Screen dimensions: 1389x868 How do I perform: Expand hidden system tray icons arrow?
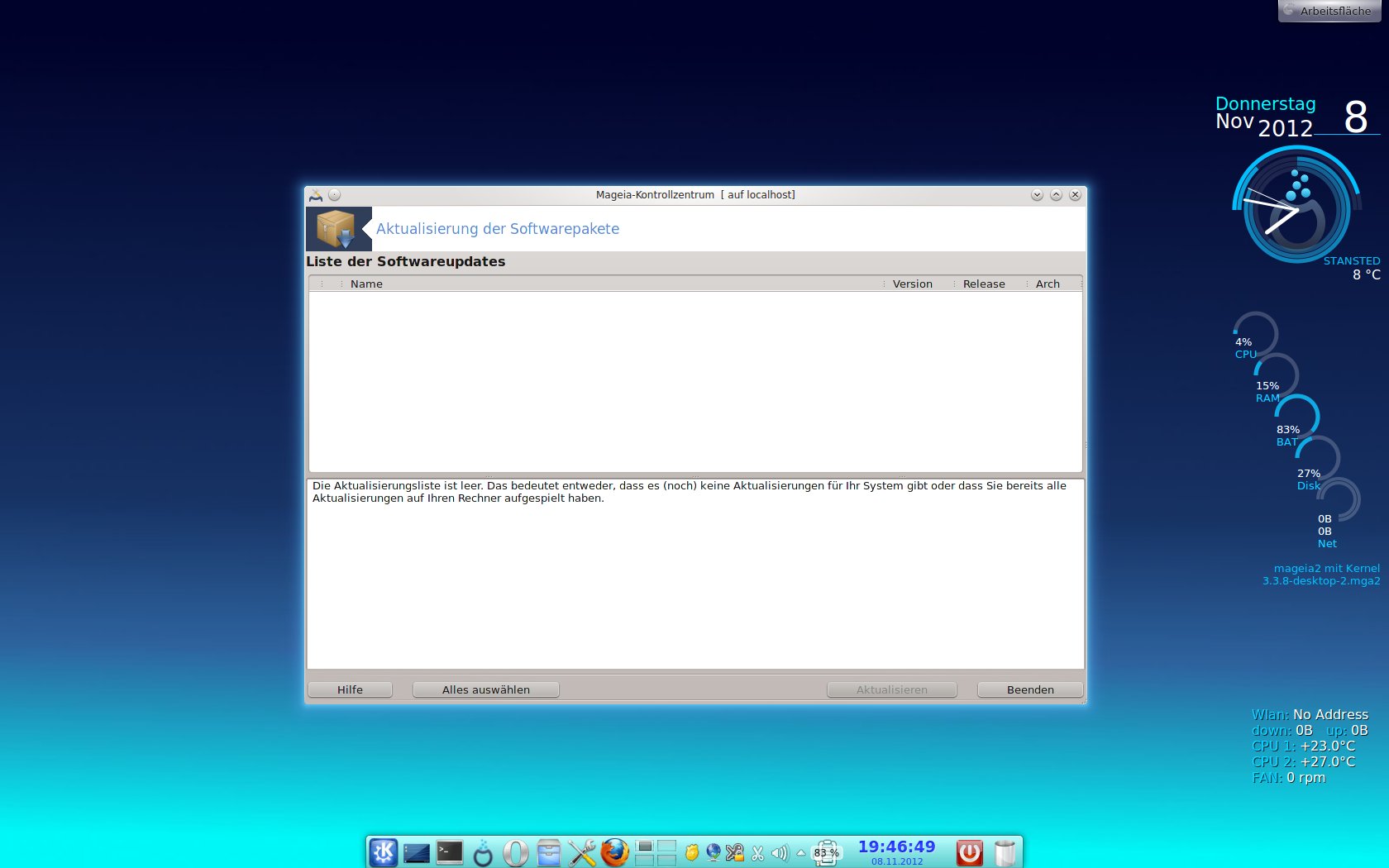coord(800,852)
